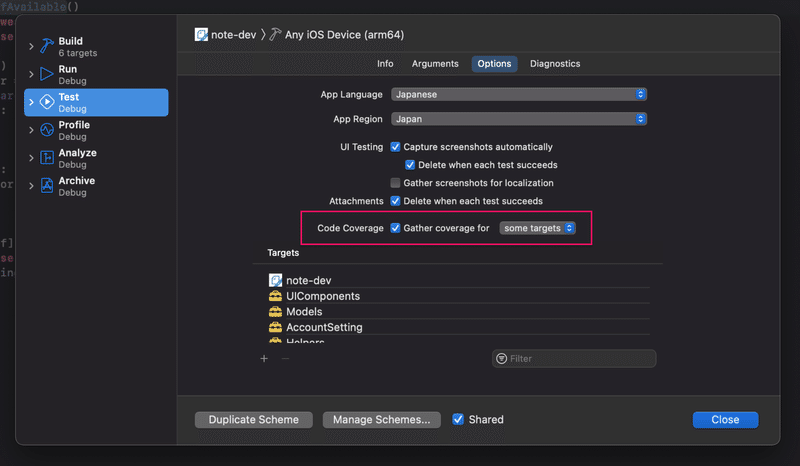Click the blue Close button
This screenshot has height=466, width=800.
click(x=726, y=420)
